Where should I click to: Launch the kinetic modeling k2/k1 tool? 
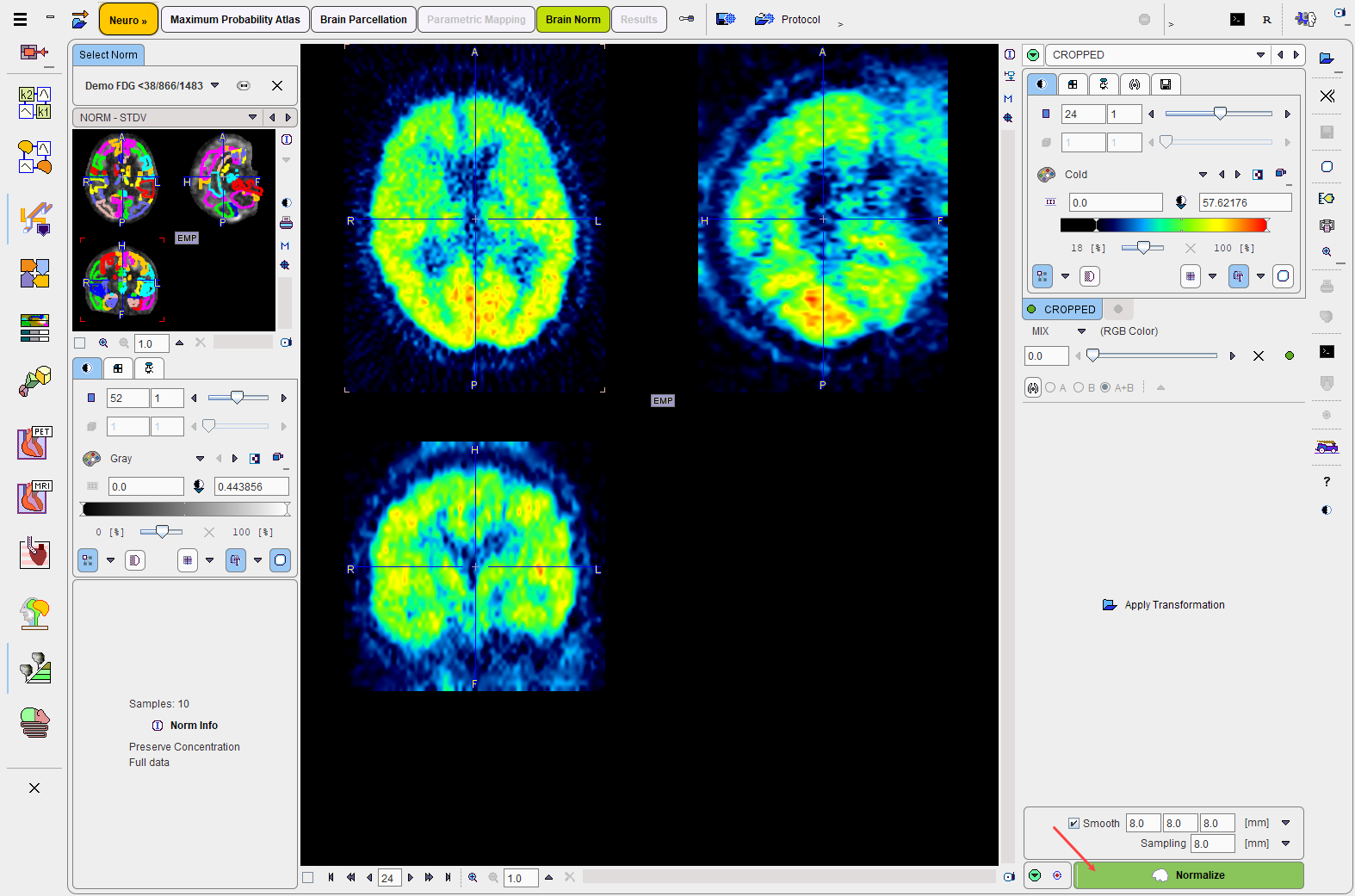[x=34, y=102]
